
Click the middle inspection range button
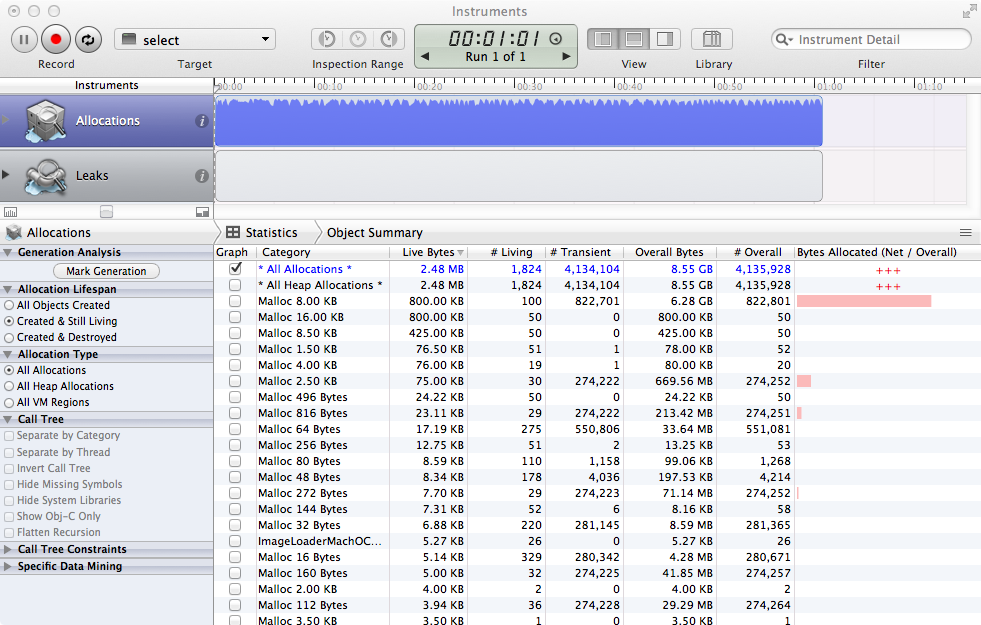[358, 39]
